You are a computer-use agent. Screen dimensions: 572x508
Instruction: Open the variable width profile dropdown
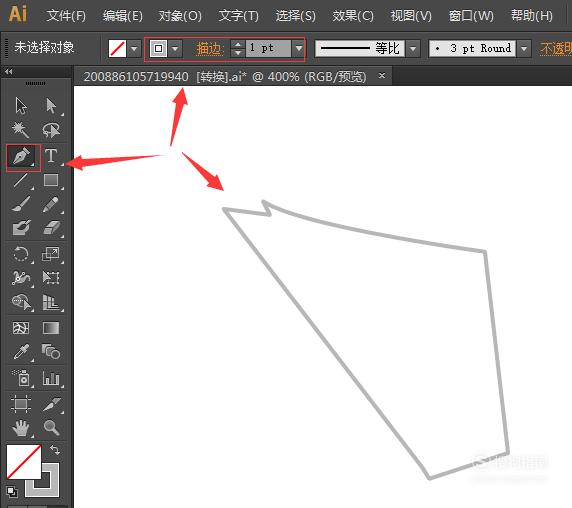[x=413, y=49]
